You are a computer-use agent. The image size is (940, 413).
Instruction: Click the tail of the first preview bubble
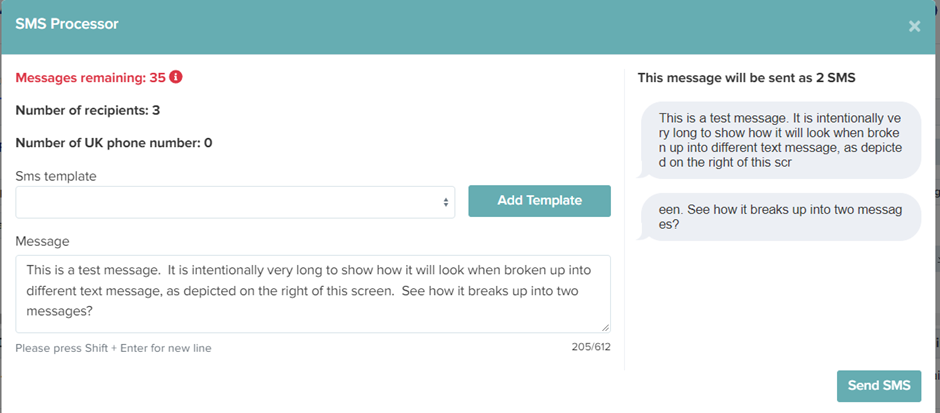point(641,173)
